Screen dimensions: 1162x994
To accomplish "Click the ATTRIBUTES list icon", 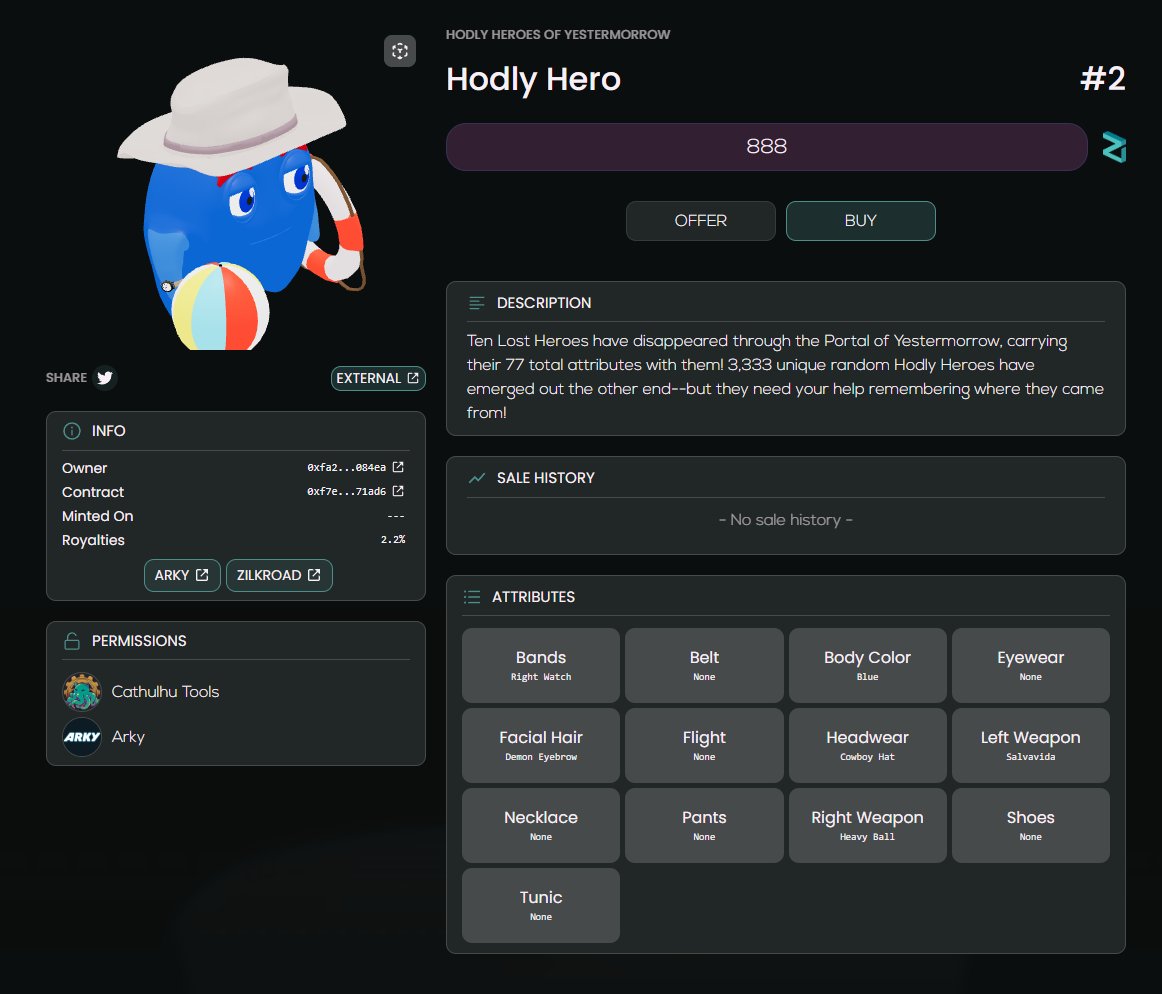I will pyautogui.click(x=472, y=597).
